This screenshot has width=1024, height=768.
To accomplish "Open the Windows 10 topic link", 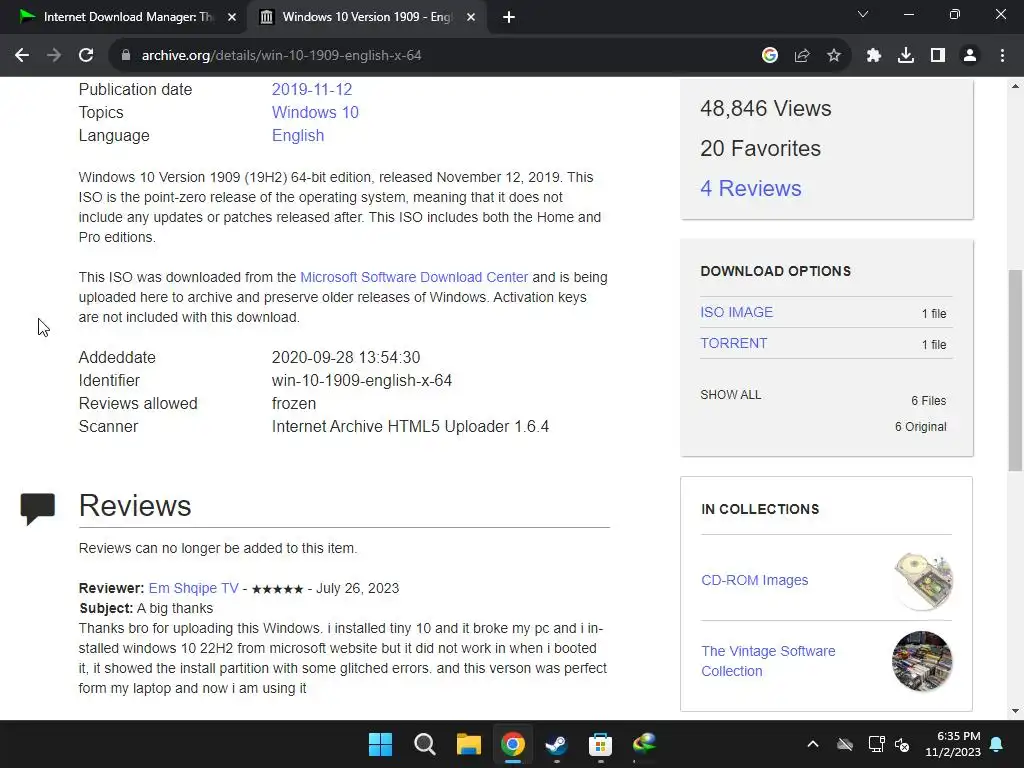I will pos(315,112).
